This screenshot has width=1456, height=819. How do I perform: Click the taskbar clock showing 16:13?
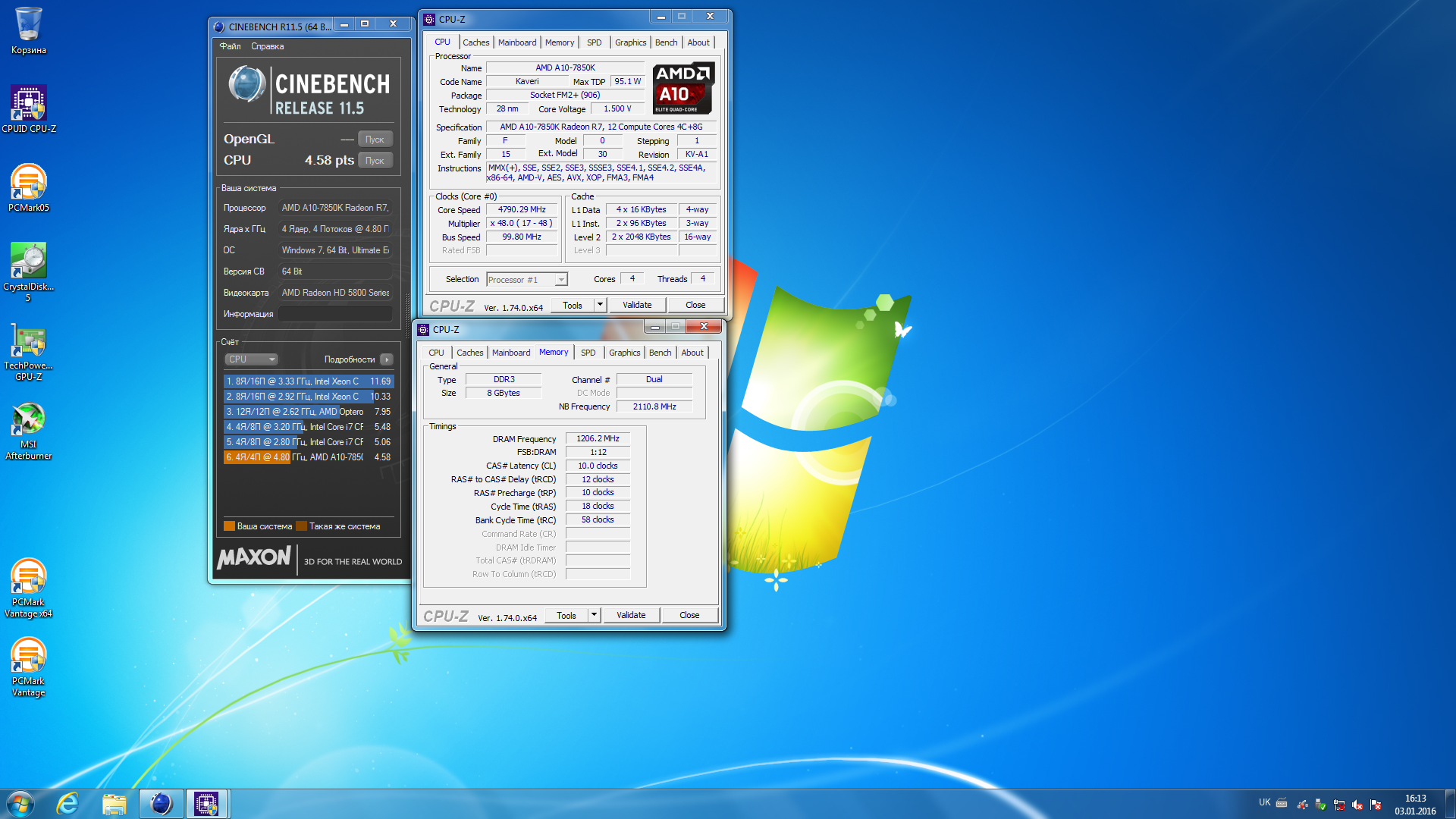tap(1415, 805)
